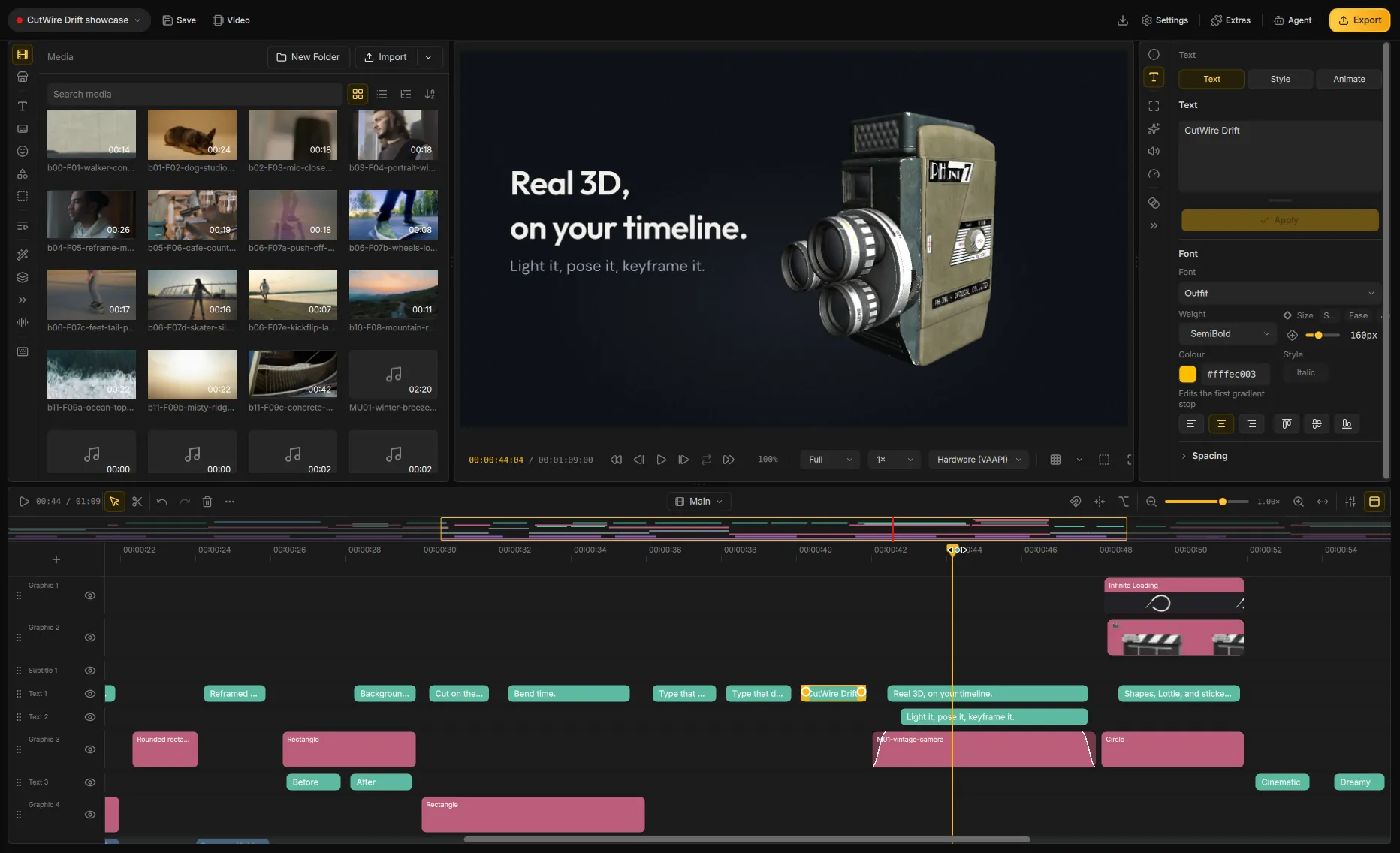Screen dimensions: 1400x853
Task: Open the Text tool in left sidebar
Action: 23,107
